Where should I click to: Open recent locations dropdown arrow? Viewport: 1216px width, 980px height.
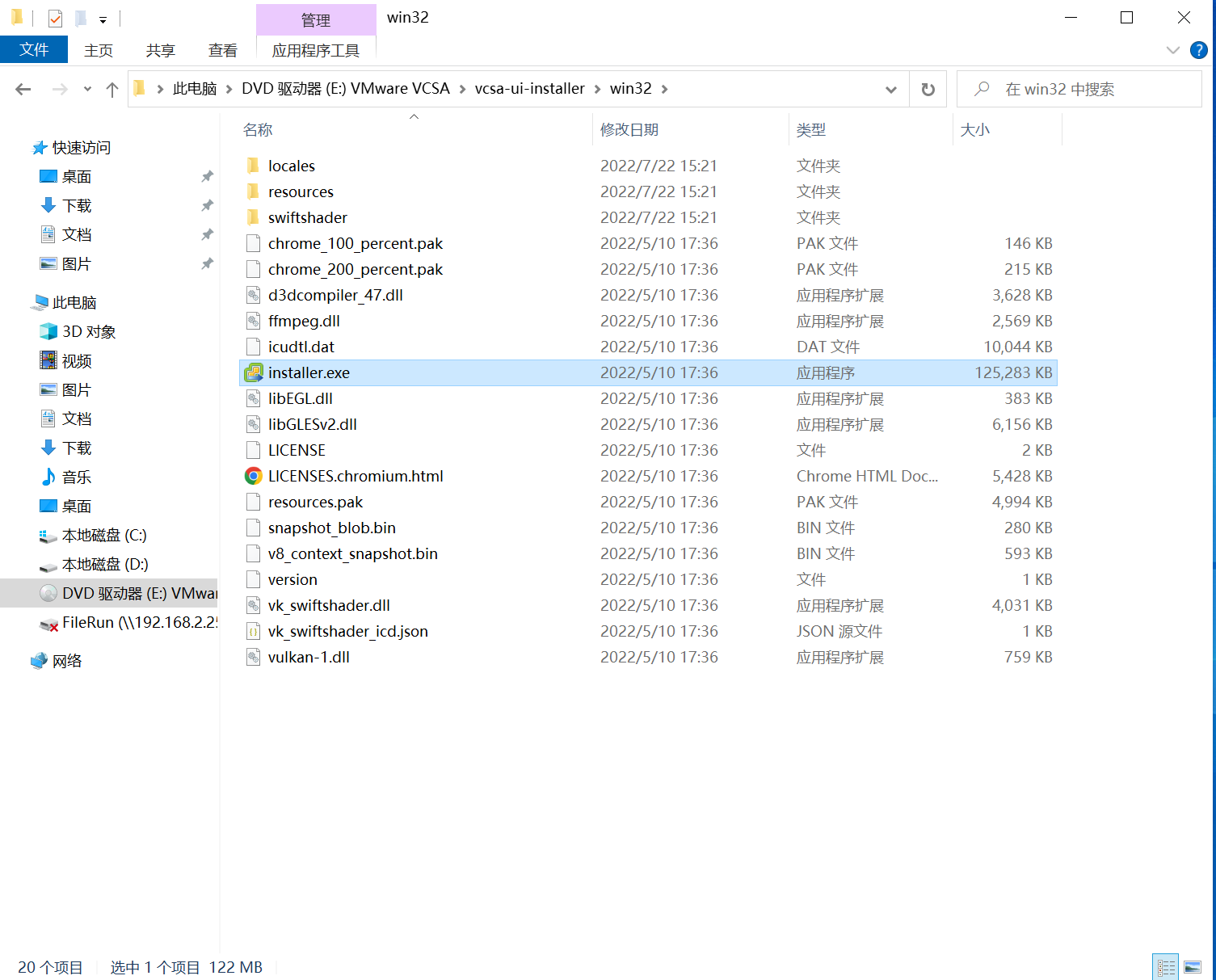pyautogui.click(x=87, y=89)
